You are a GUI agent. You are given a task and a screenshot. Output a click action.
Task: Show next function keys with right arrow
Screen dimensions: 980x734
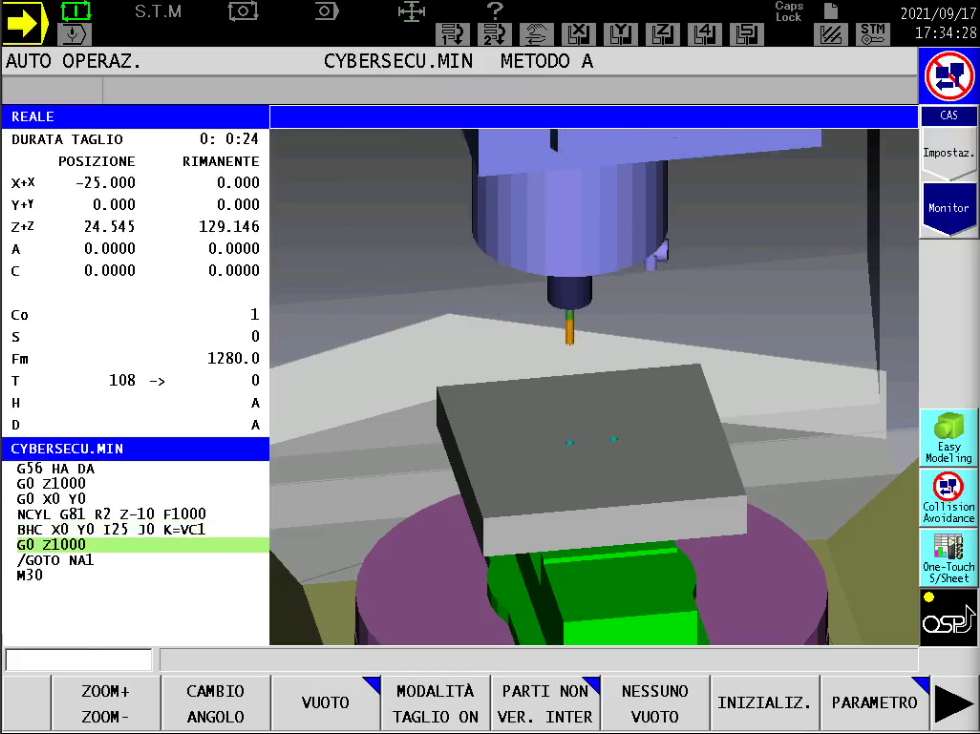[x=955, y=704]
